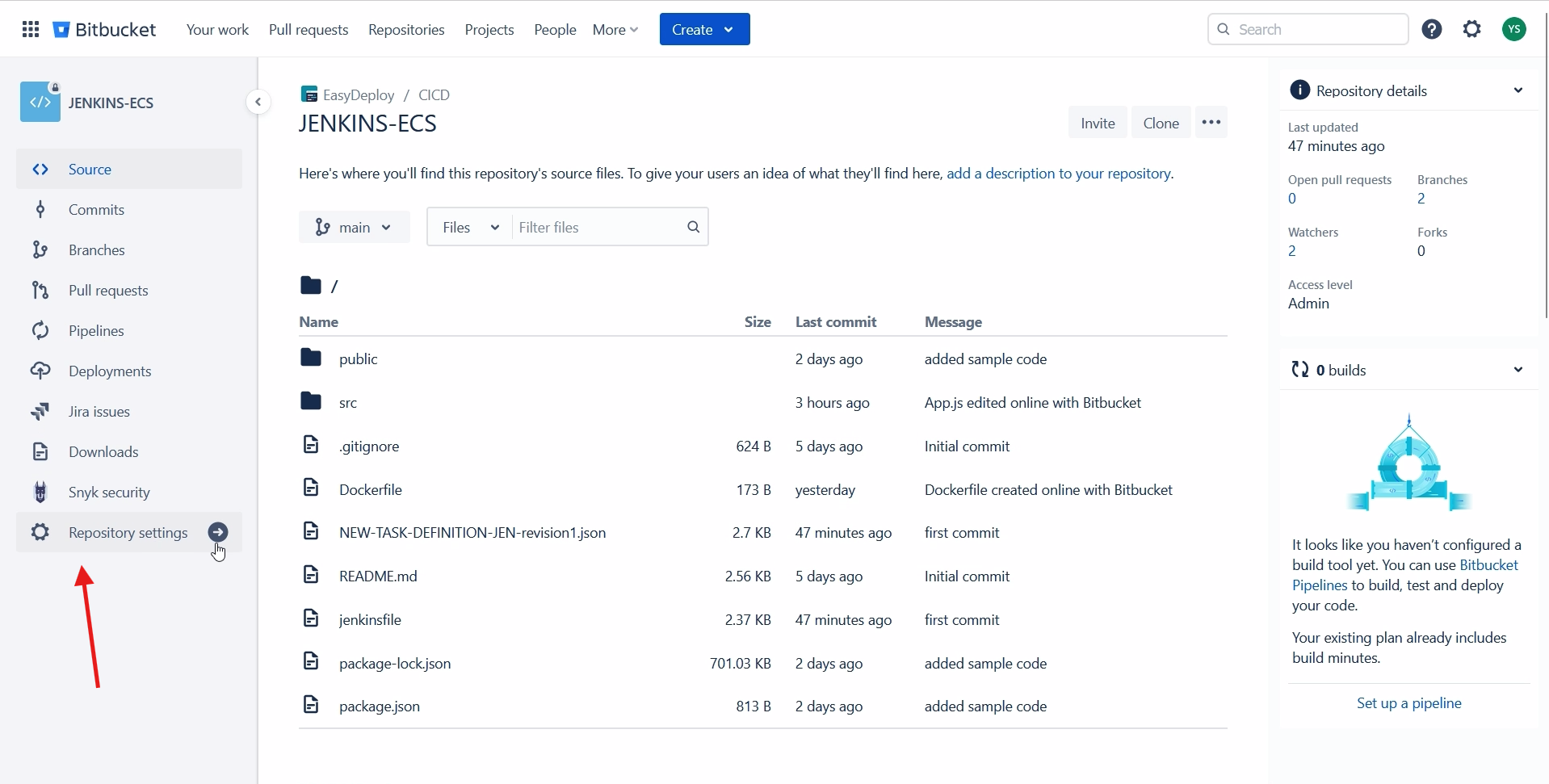Click the pipeline illustration image
The width and height of the screenshot is (1549, 784).
[x=1409, y=463]
